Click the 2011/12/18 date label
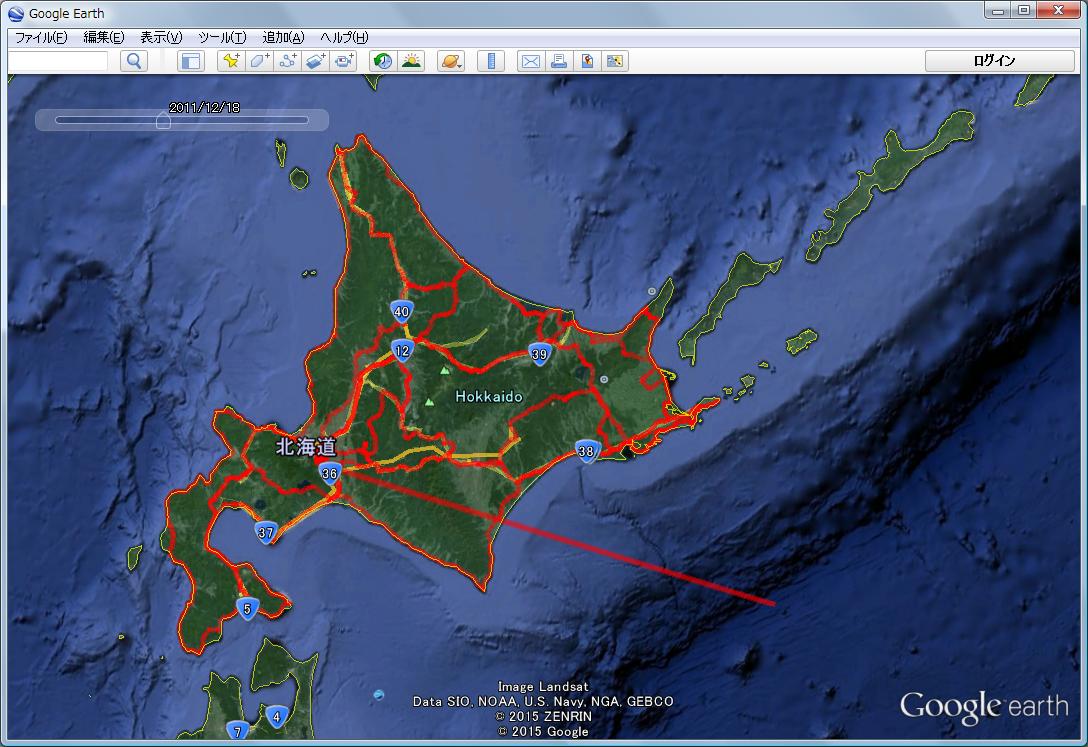Viewport: 1088px width, 747px height. [x=204, y=108]
